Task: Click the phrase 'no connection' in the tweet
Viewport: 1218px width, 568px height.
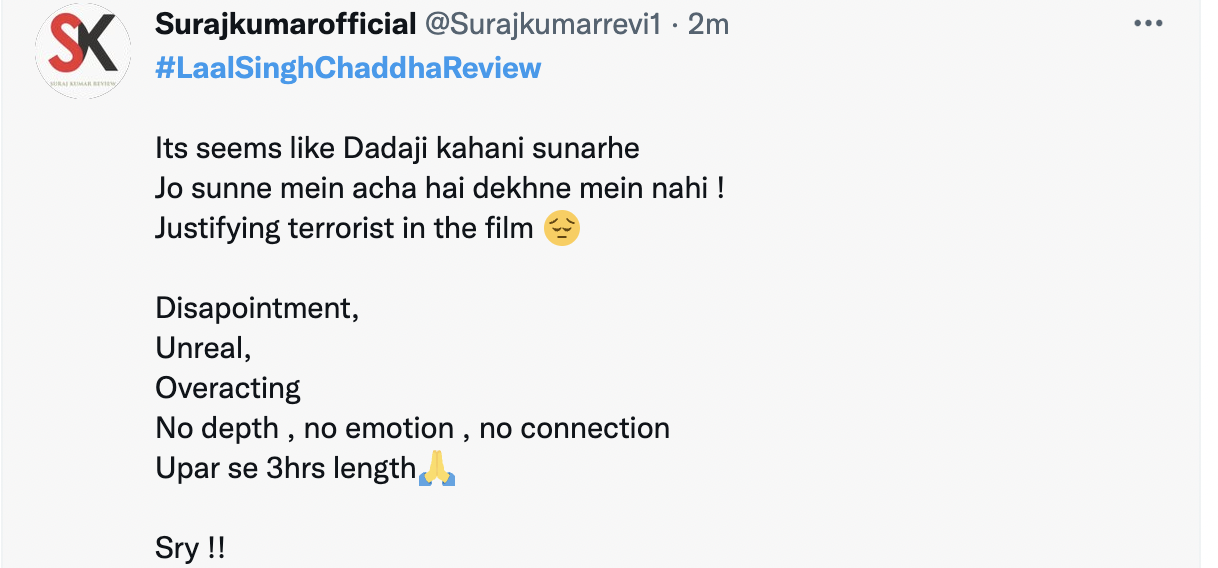Action: pos(574,428)
